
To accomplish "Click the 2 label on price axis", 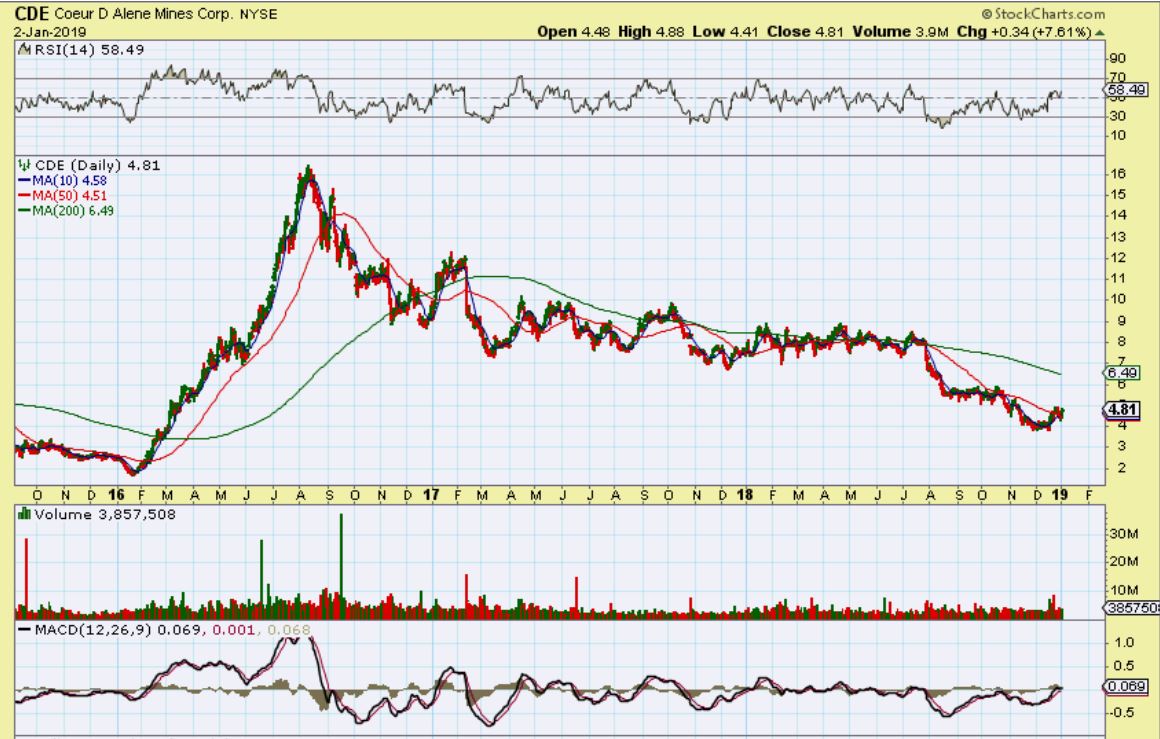I will 1122,468.
